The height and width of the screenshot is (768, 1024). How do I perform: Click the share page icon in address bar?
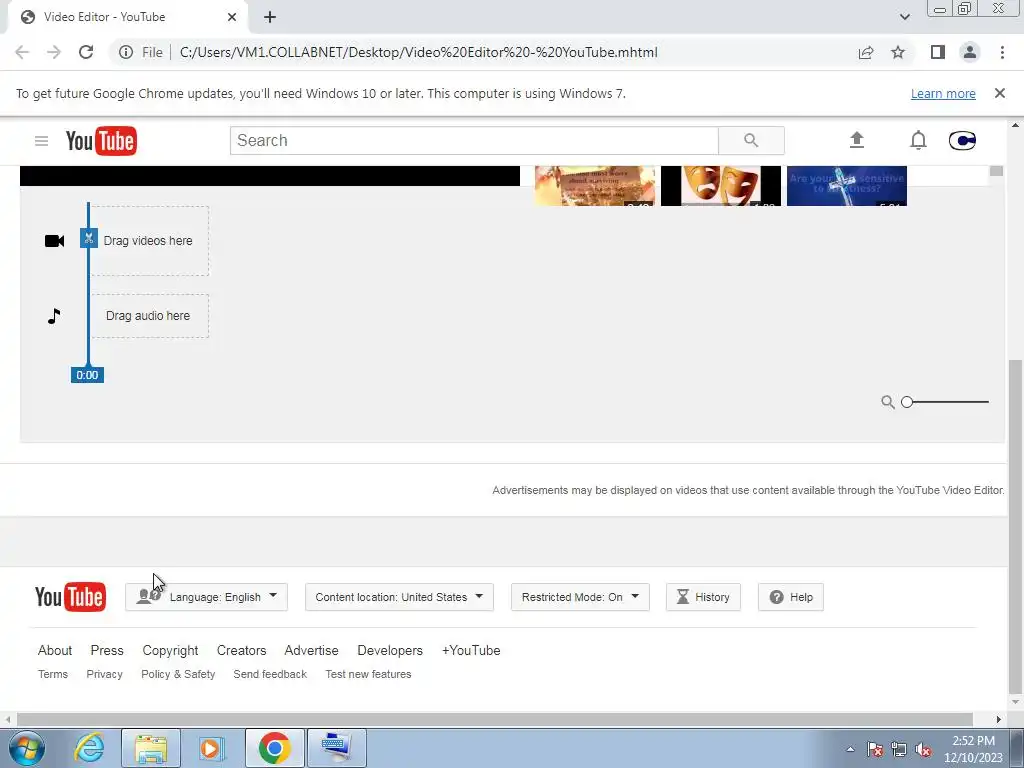click(x=866, y=52)
